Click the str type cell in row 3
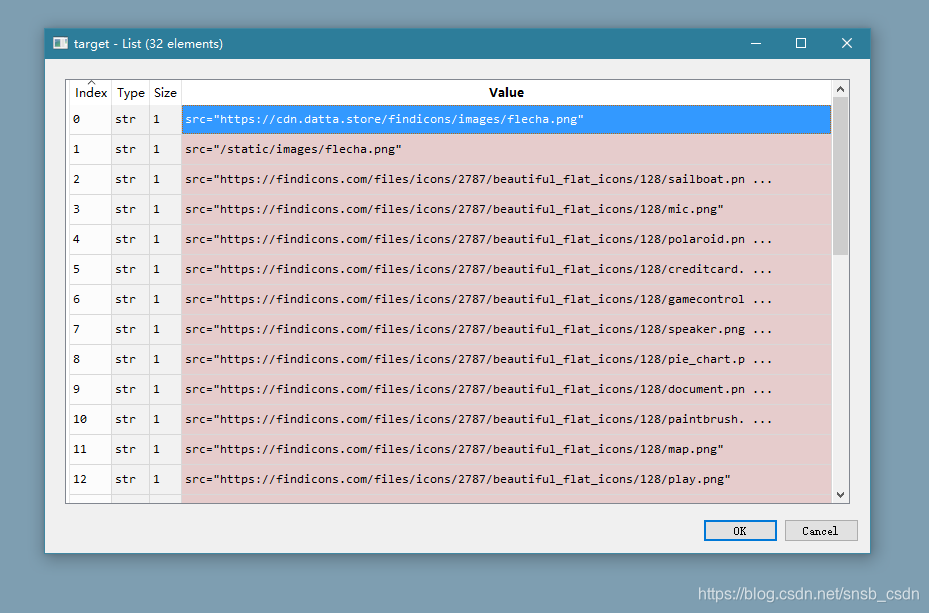The image size is (929, 613). [x=130, y=209]
